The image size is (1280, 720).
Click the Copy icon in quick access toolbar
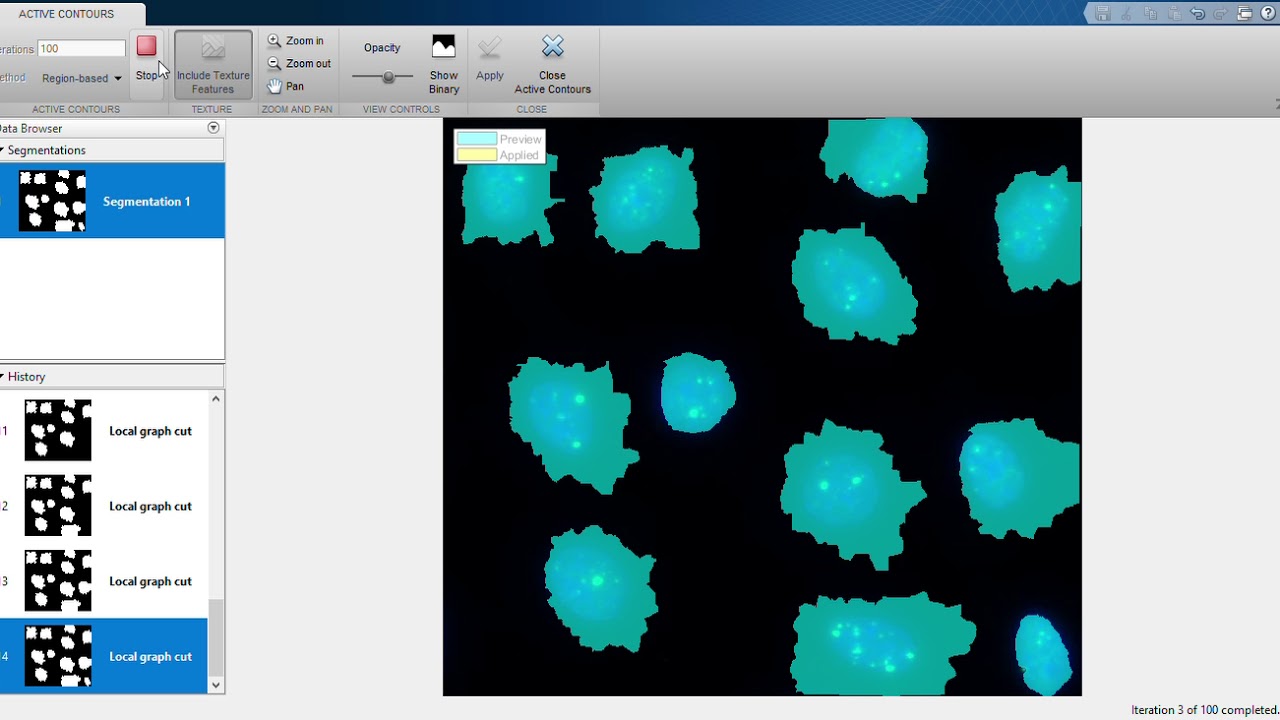pos(1151,14)
